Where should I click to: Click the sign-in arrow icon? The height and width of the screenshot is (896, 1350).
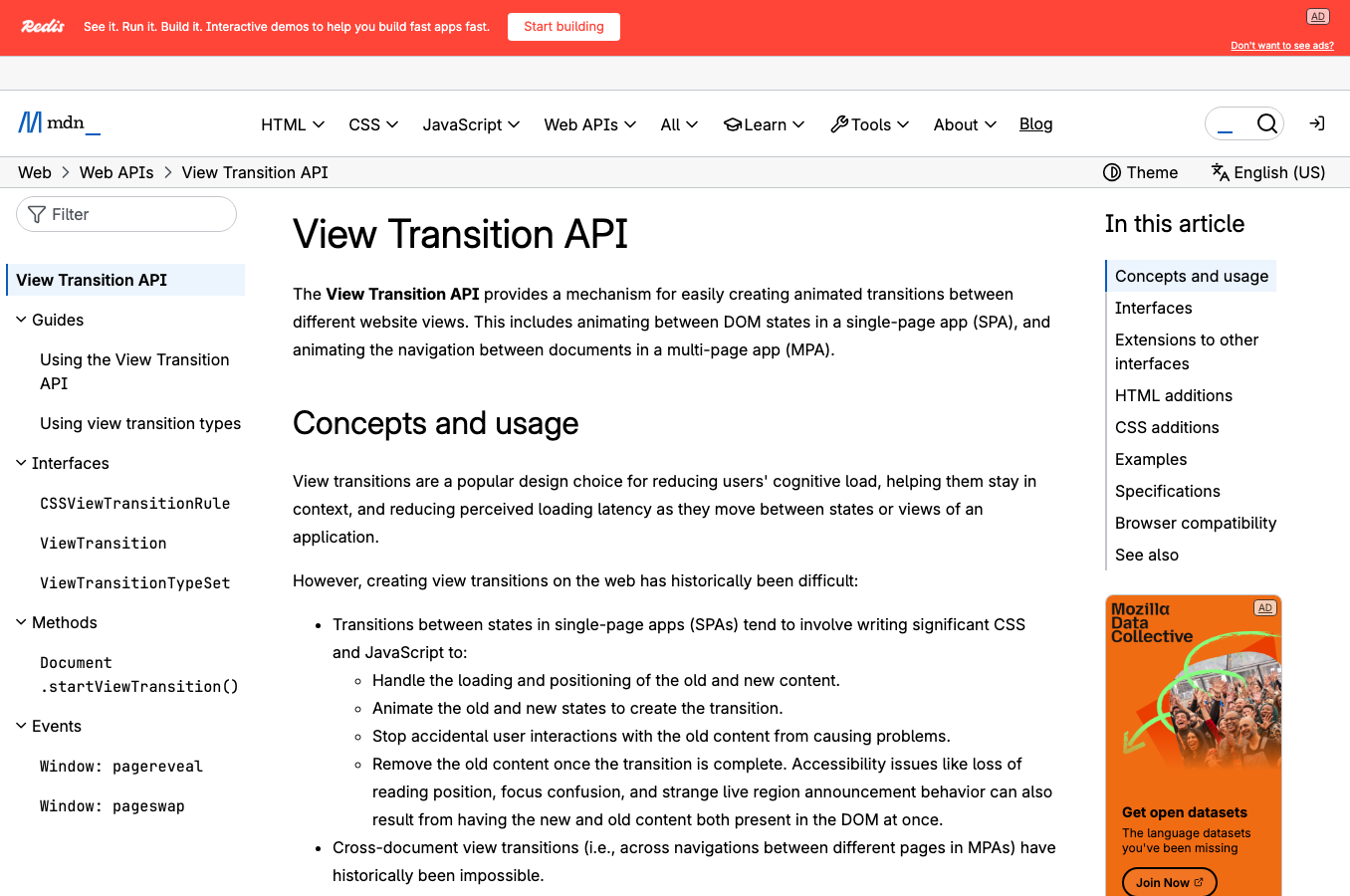pos(1316,123)
